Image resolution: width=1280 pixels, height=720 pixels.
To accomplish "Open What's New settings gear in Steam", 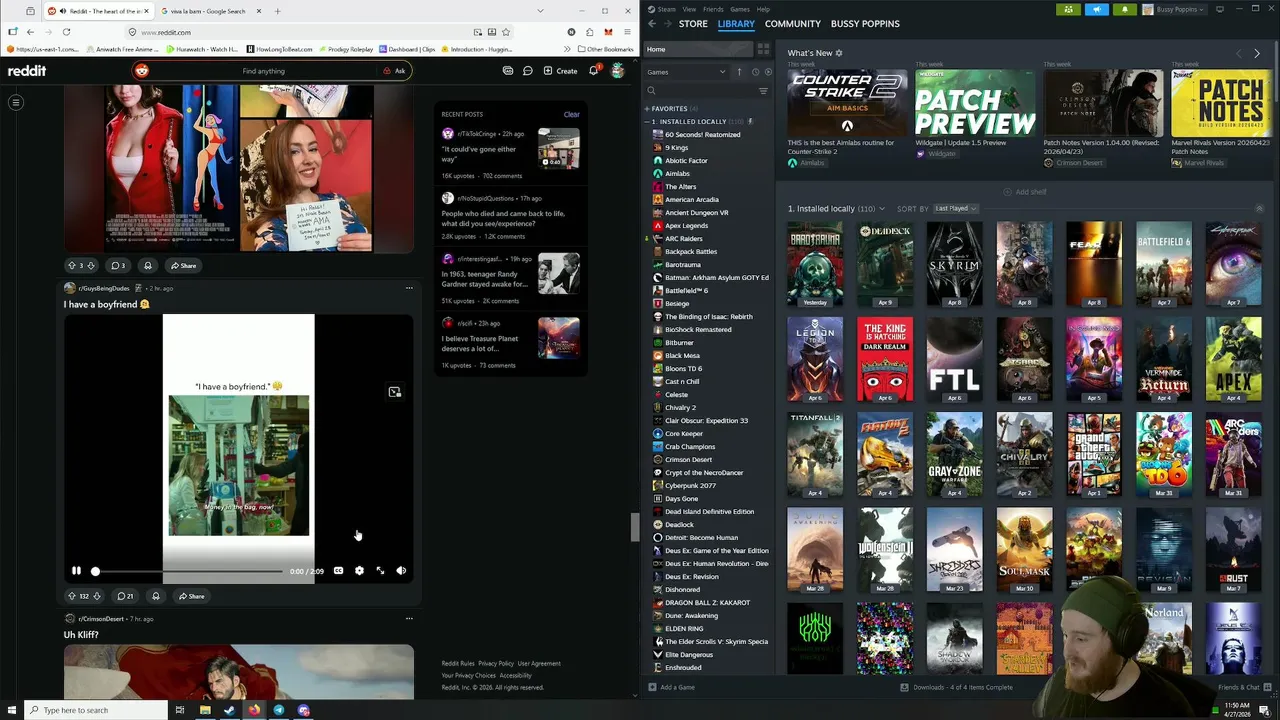I will point(838,53).
